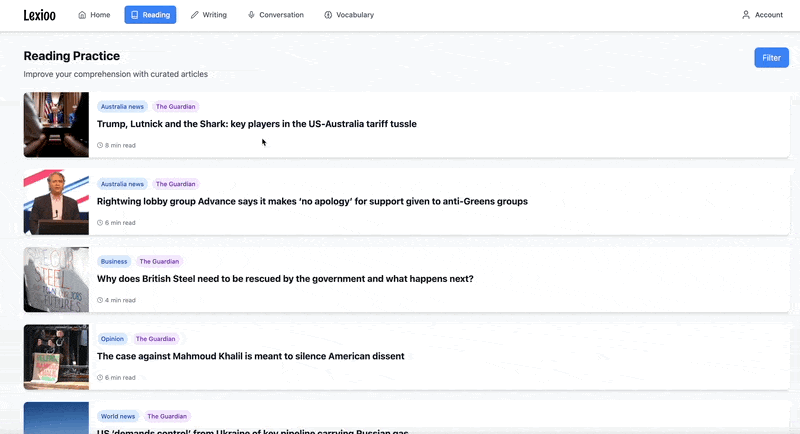Image resolution: width=800 pixels, height=434 pixels.
Task: Click the Reading Practice heading
Action: [x=71, y=56]
